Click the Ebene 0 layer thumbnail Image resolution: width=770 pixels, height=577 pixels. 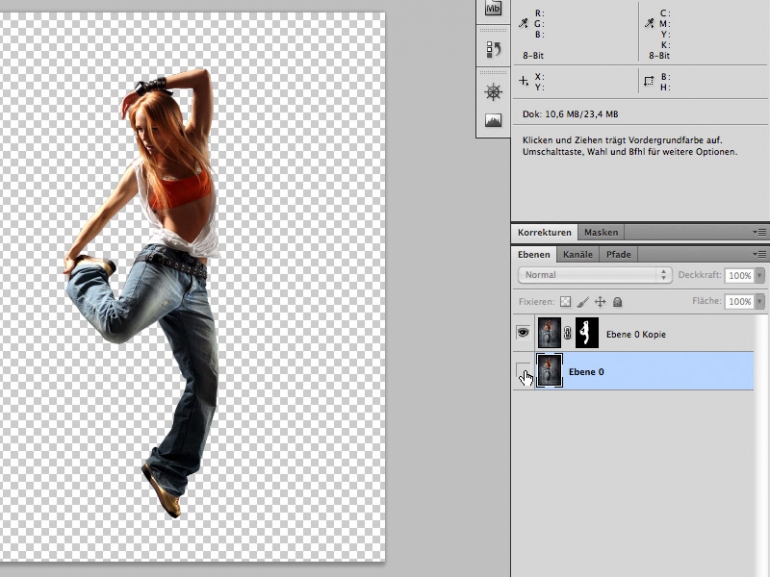click(x=549, y=371)
